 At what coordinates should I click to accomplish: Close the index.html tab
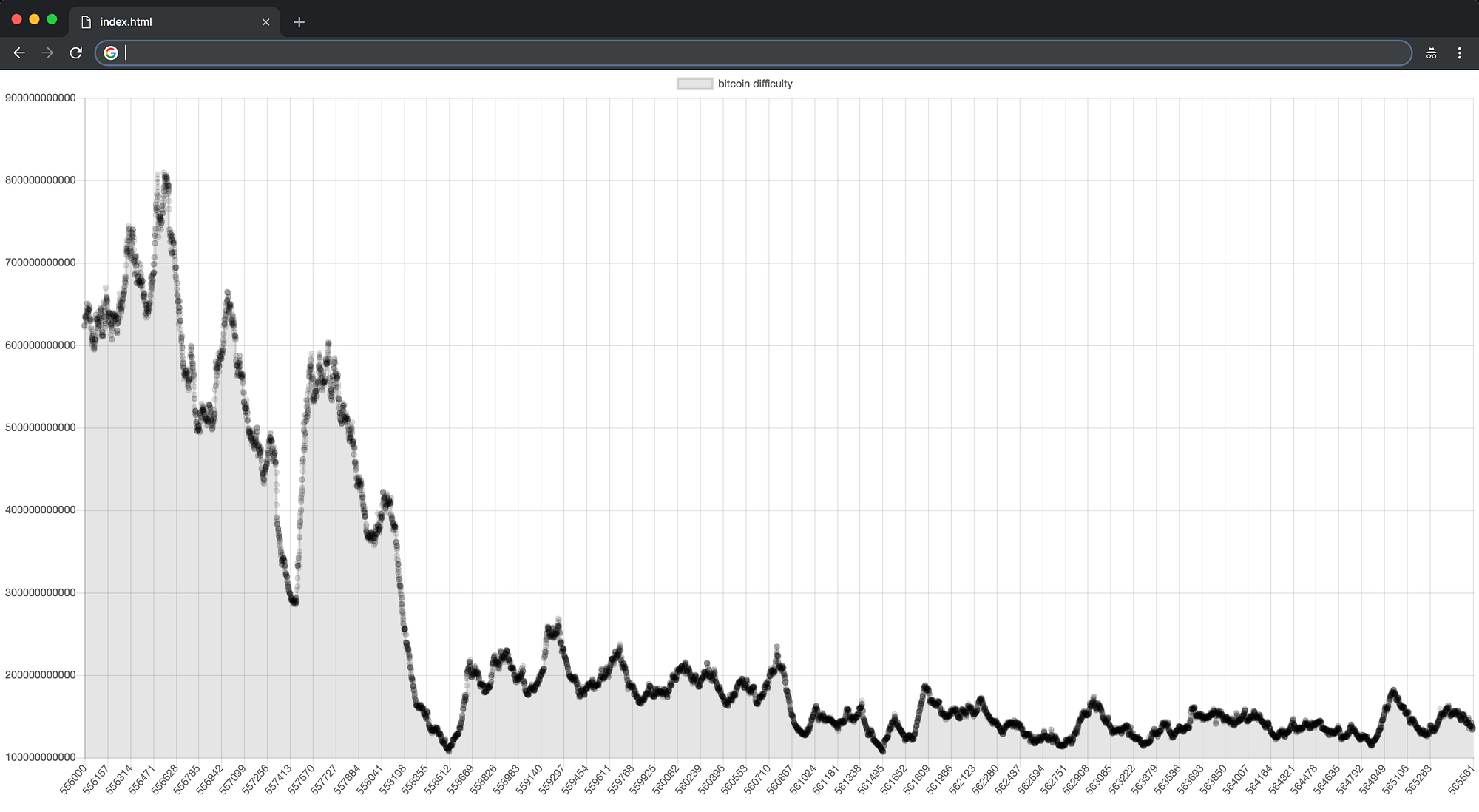pyautogui.click(x=266, y=21)
